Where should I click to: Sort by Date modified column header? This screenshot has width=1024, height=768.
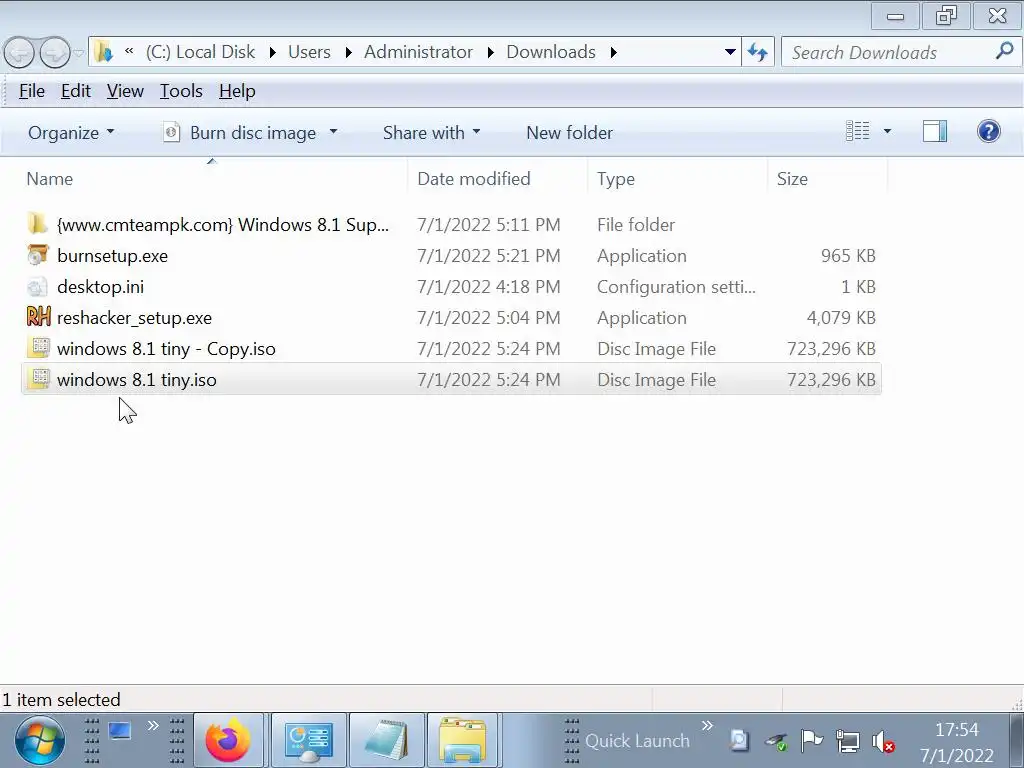click(498, 178)
